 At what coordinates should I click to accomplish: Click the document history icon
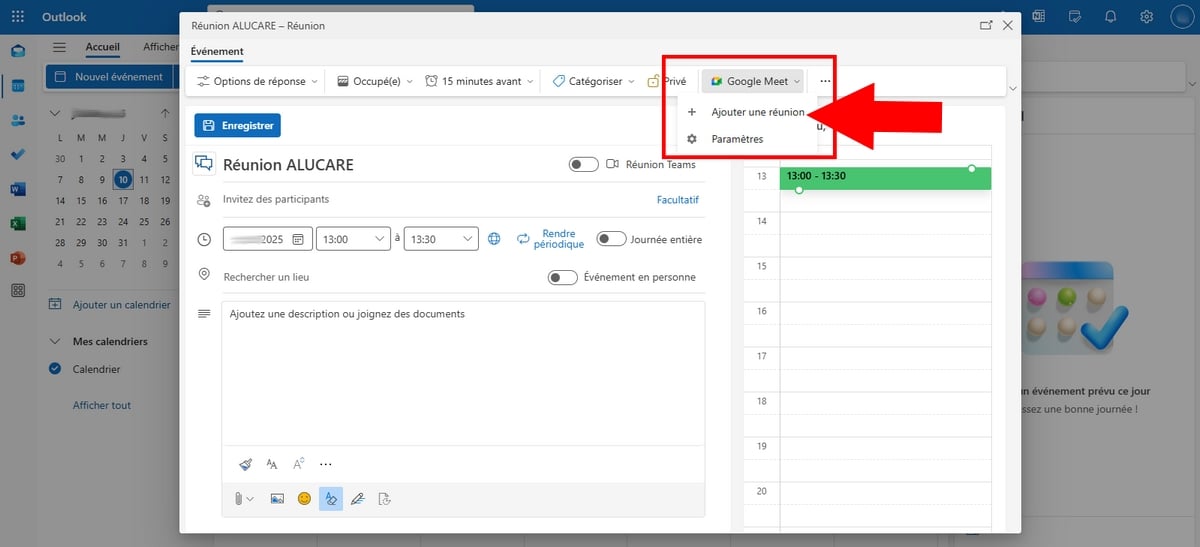pyautogui.click(x=385, y=498)
